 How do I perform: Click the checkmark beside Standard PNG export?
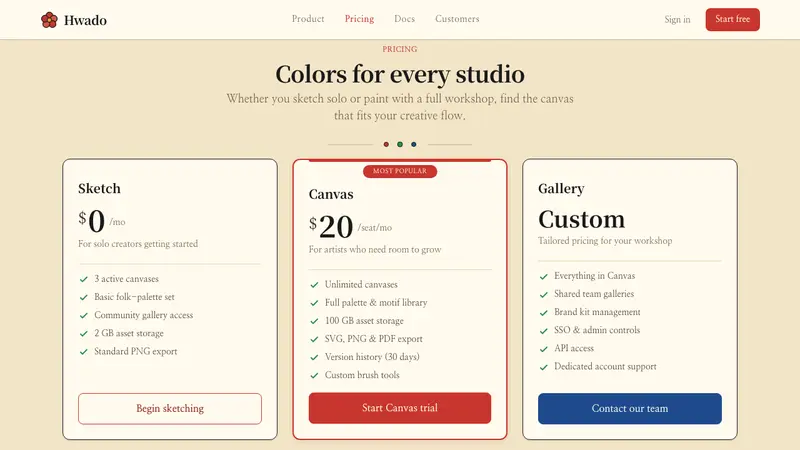pos(84,352)
